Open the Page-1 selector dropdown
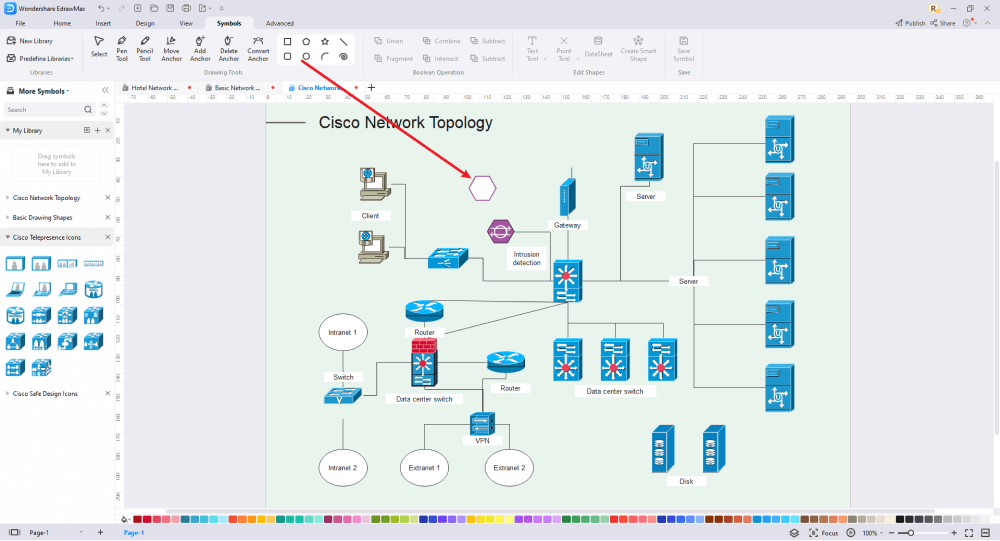 [x=56, y=532]
